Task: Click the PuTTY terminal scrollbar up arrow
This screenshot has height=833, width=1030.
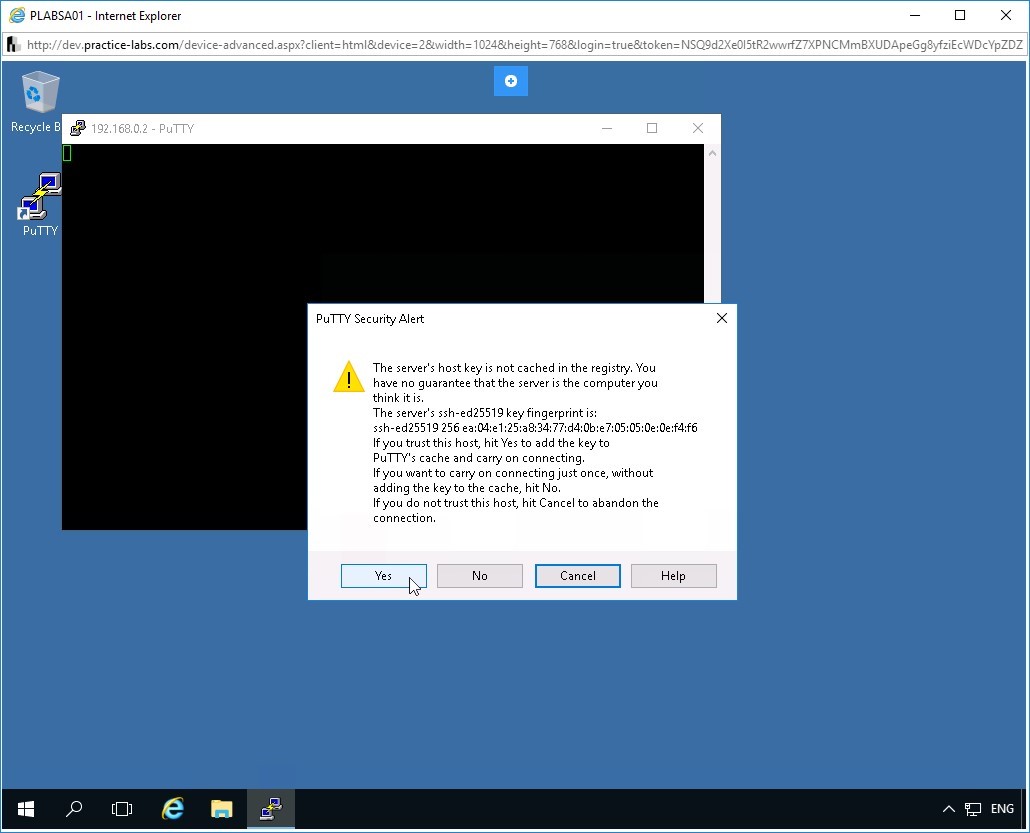Action: [x=712, y=153]
